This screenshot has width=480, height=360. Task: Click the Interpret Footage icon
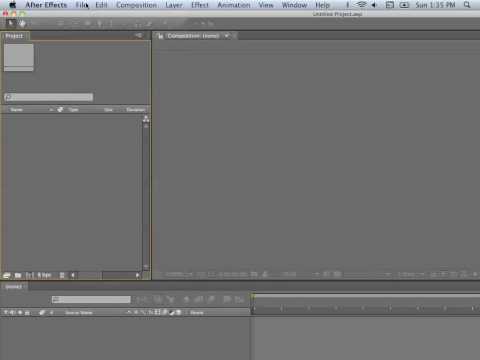[x=7, y=275]
